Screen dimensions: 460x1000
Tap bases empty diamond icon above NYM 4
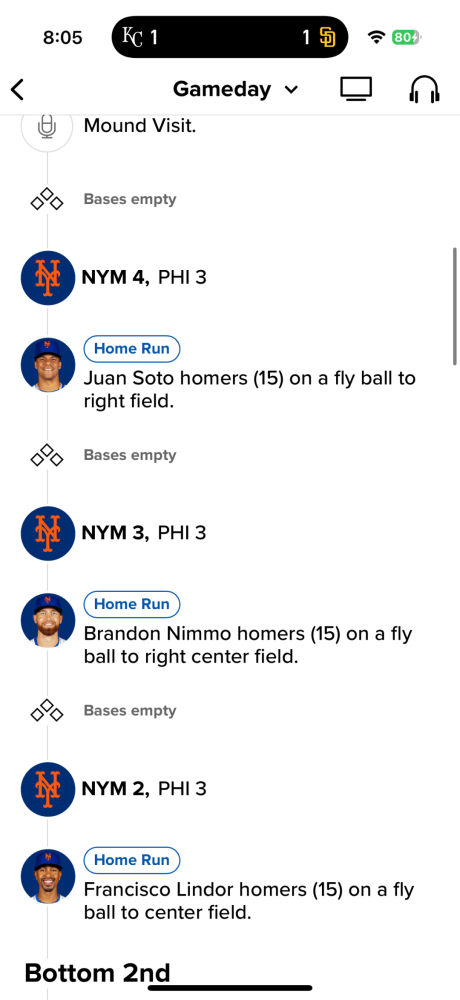[x=47, y=200]
